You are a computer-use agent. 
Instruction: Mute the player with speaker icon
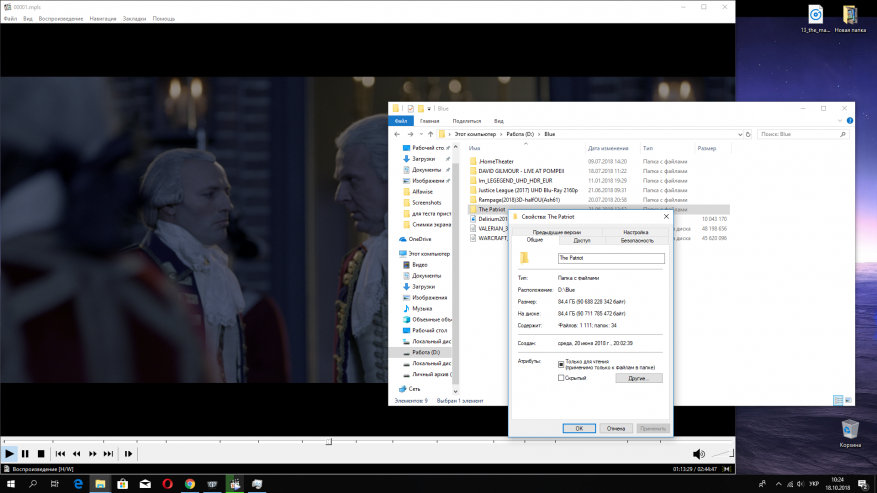tap(699, 454)
